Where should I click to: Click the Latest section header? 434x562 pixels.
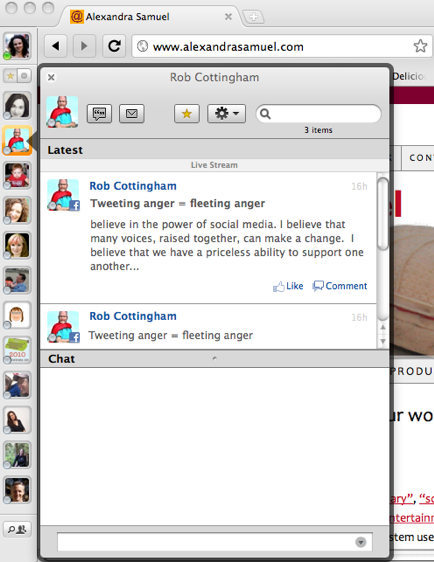[x=214, y=150]
